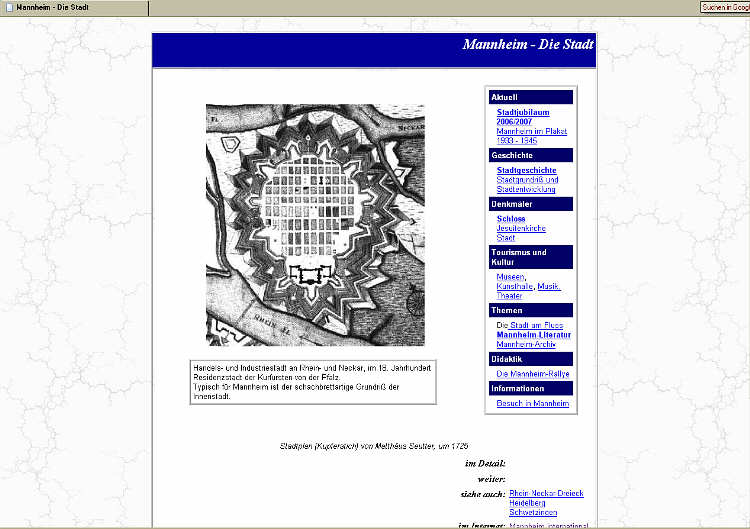Click the 'weiter:' label

click(x=491, y=479)
